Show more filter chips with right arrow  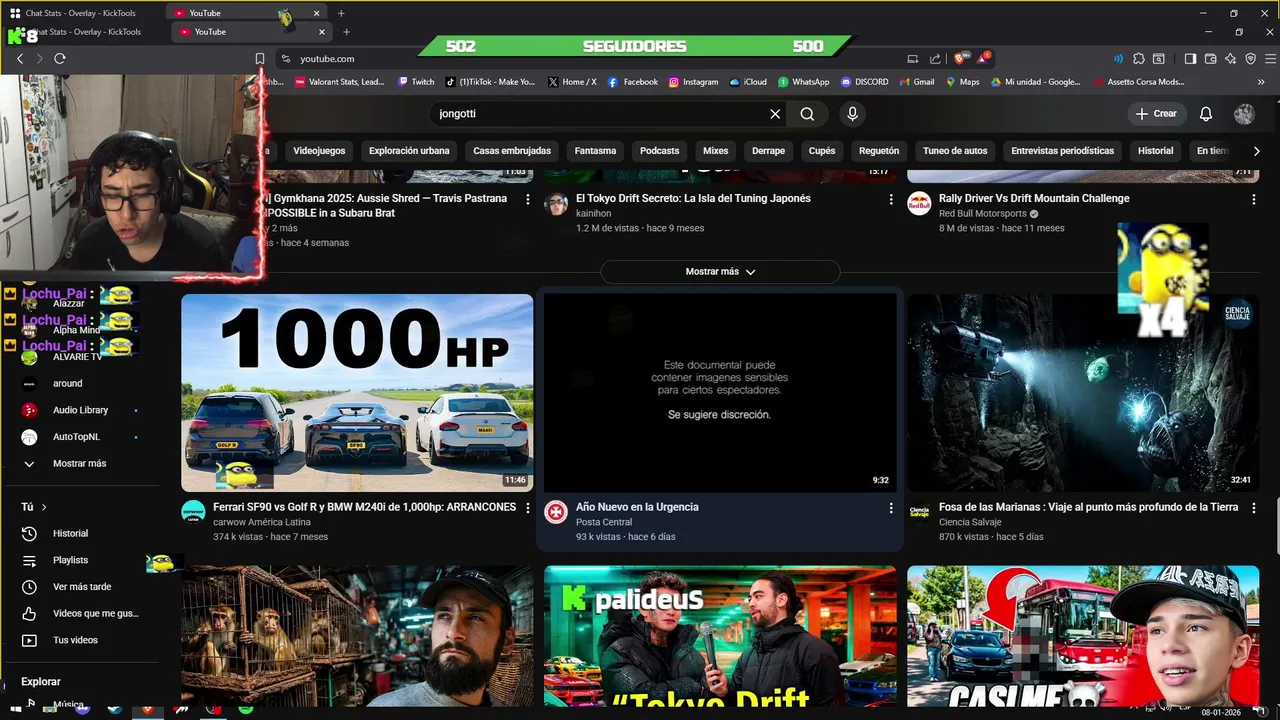tap(1256, 151)
